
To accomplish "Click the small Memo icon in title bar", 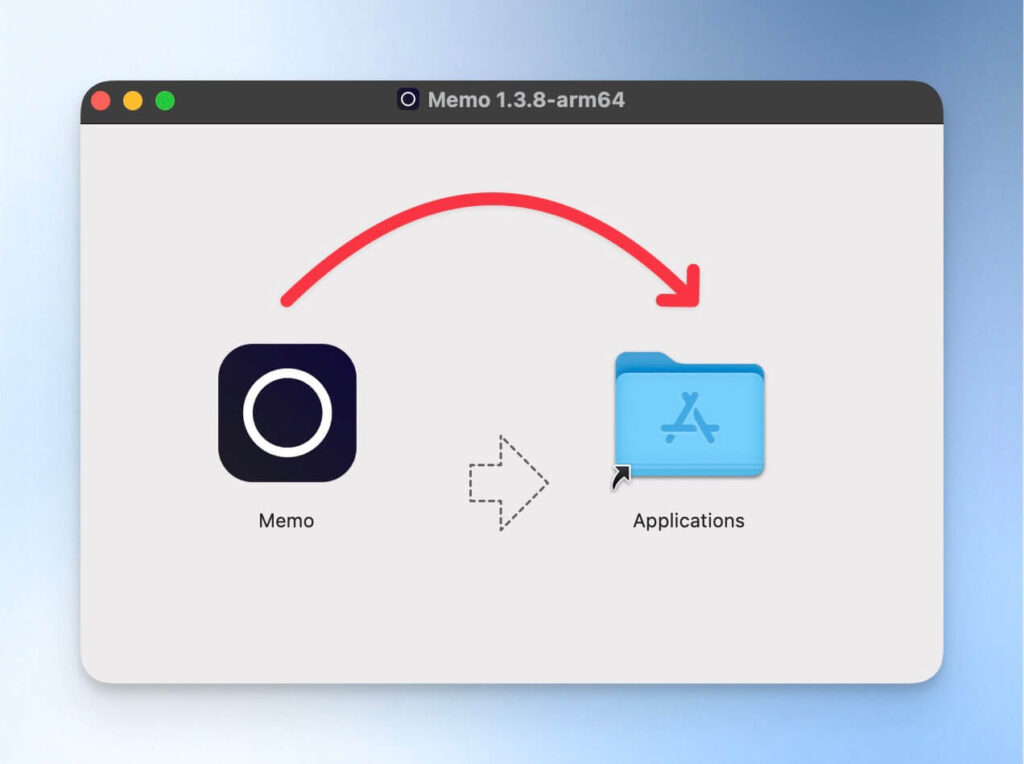I will [x=408, y=99].
